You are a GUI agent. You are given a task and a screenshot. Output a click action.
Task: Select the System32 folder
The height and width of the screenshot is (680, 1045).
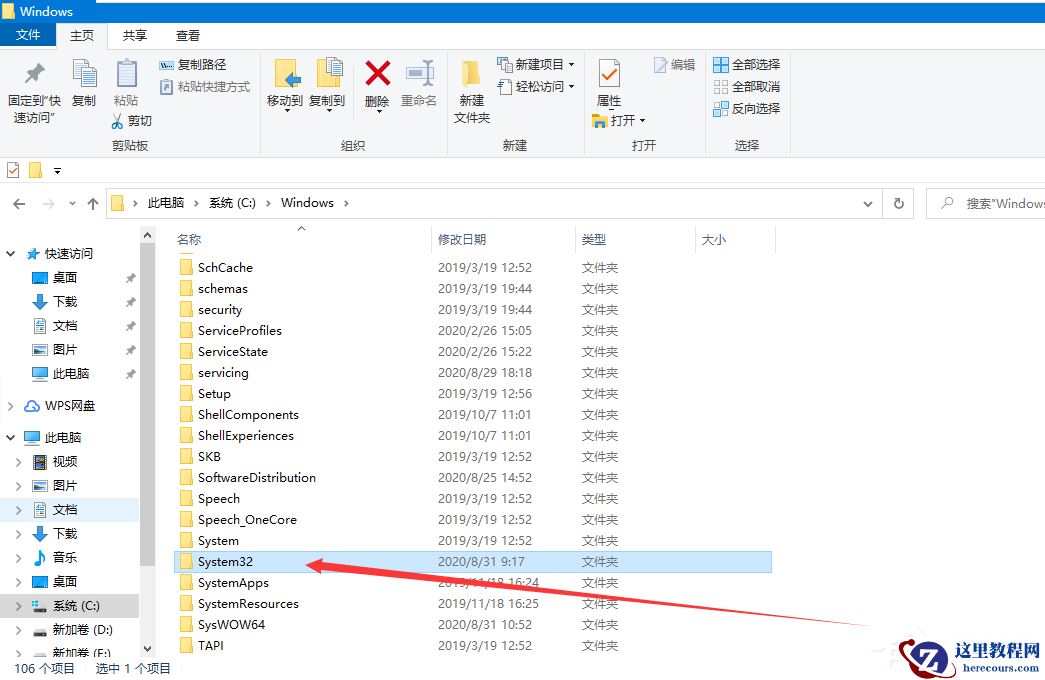224,561
